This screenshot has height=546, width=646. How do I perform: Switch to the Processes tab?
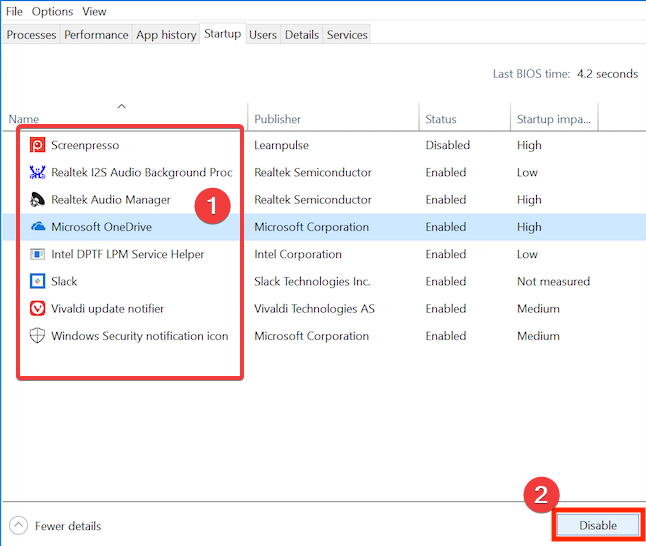click(31, 35)
